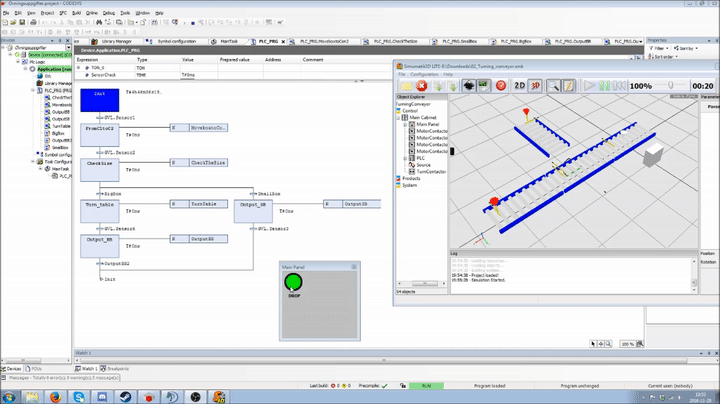This screenshot has height=404, width=720.
Task: Click the red help icon in Simumatik toolbar
Action: (500, 86)
